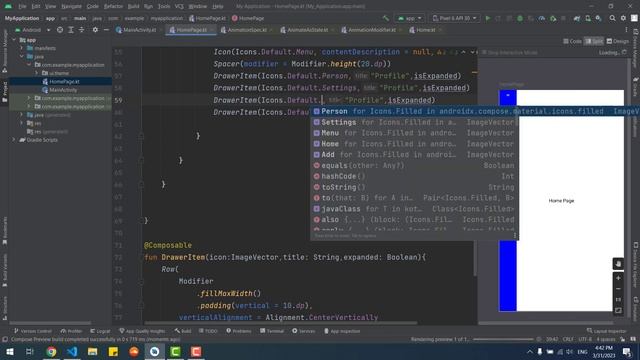640x360 pixels.
Task: Enable pan hand tool in preview
Action: (618, 264)
